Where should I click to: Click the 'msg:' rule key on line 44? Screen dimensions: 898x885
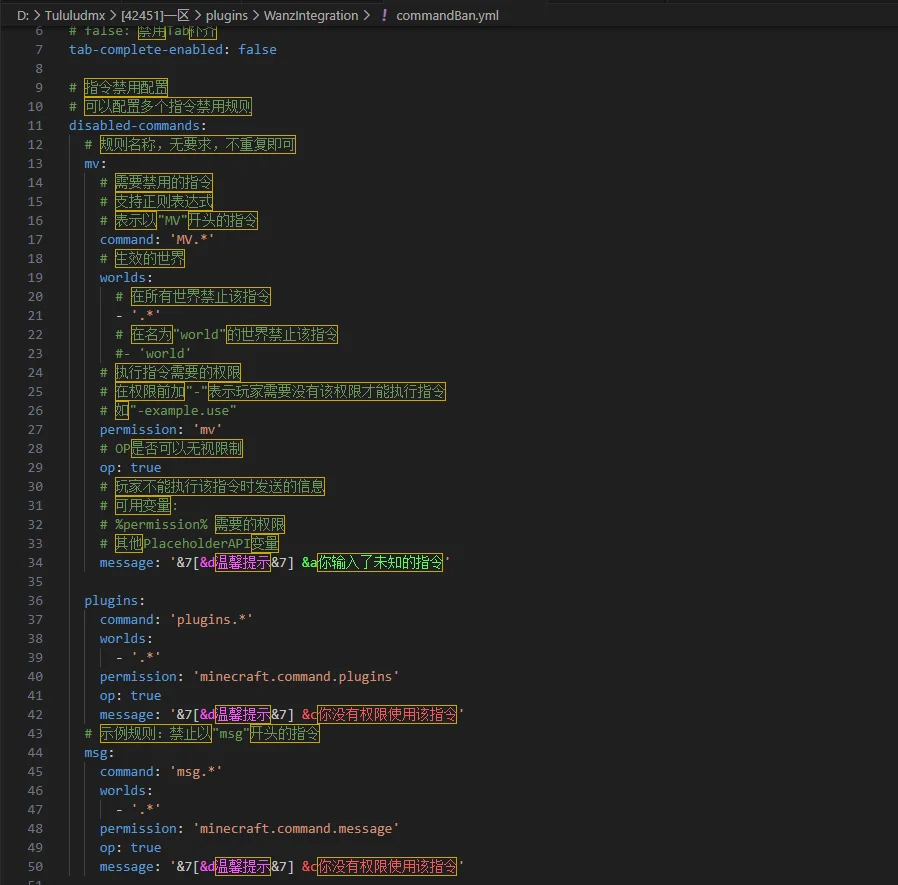pos(99,753)
